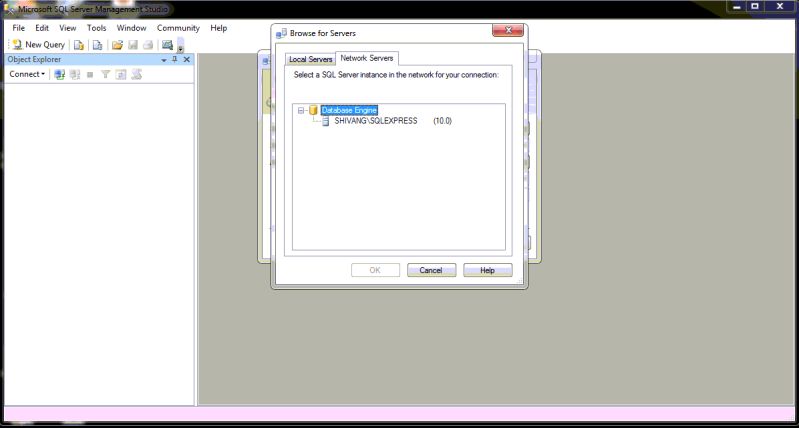Click the Help button in the dialog
This screenshot has width=799, height=428.
[487, 270]
